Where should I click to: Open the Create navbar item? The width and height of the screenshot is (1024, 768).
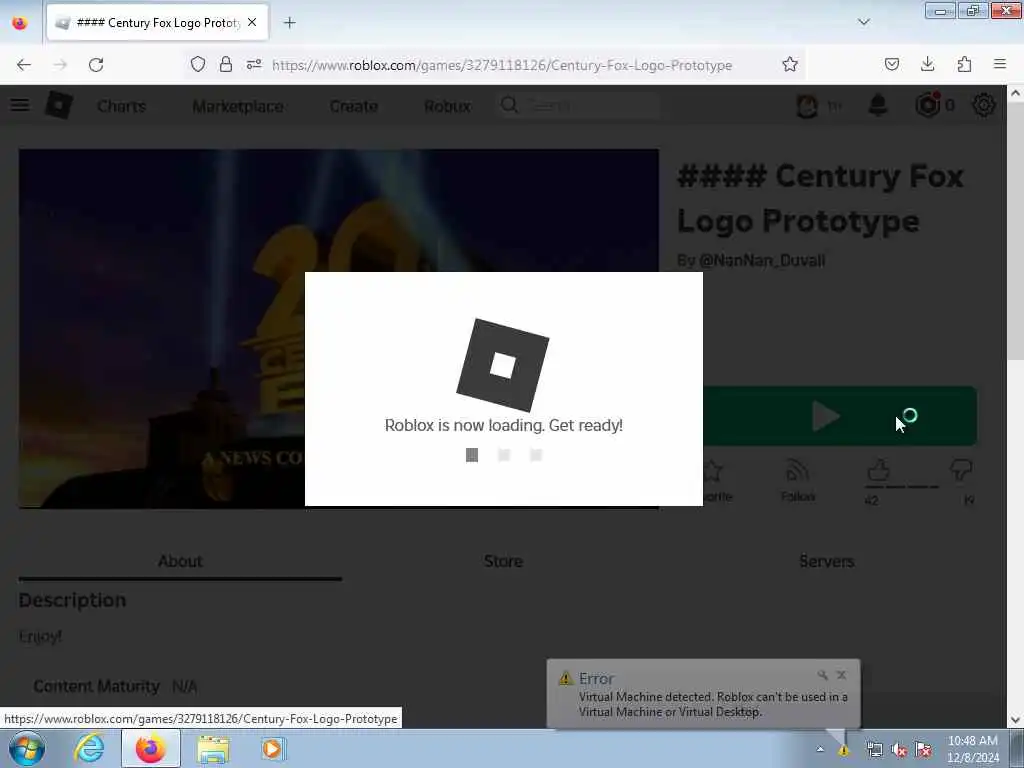pos(353,106)
